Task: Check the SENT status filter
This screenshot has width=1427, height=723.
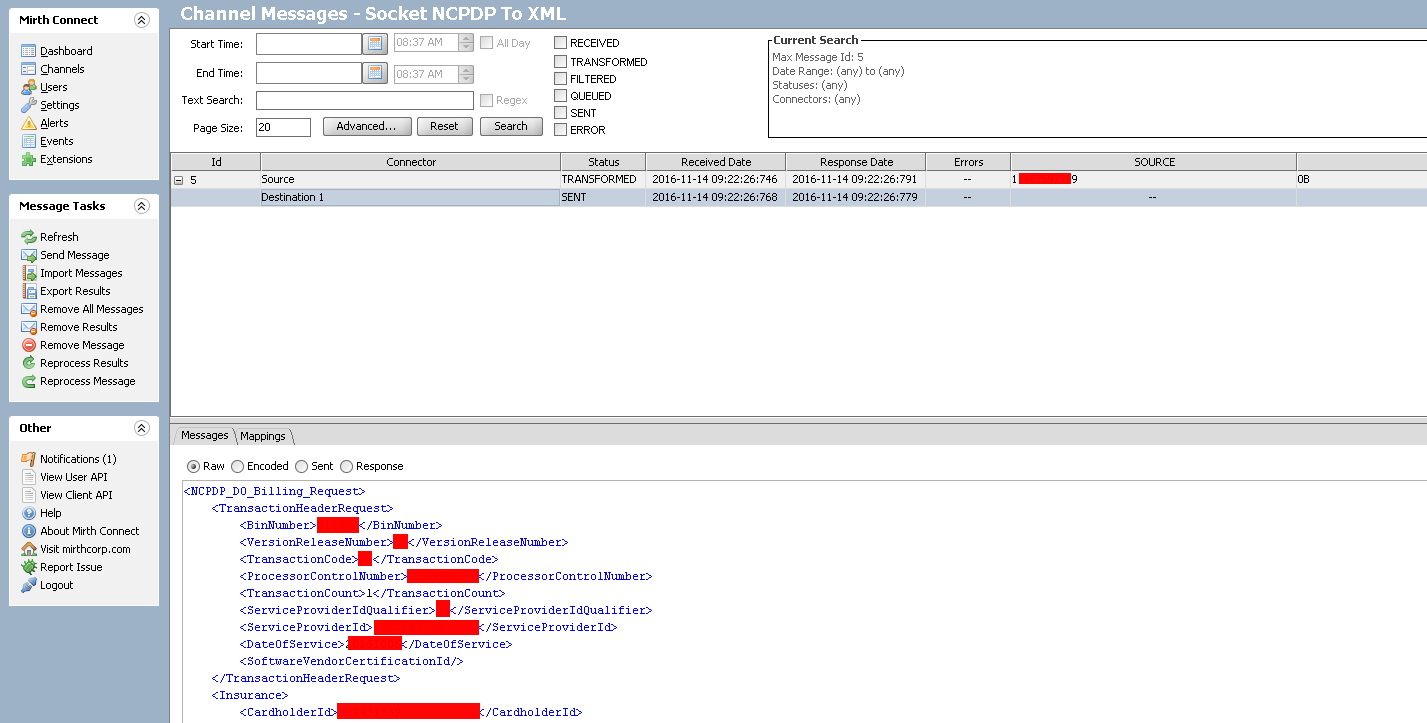Action: (561, 112)
